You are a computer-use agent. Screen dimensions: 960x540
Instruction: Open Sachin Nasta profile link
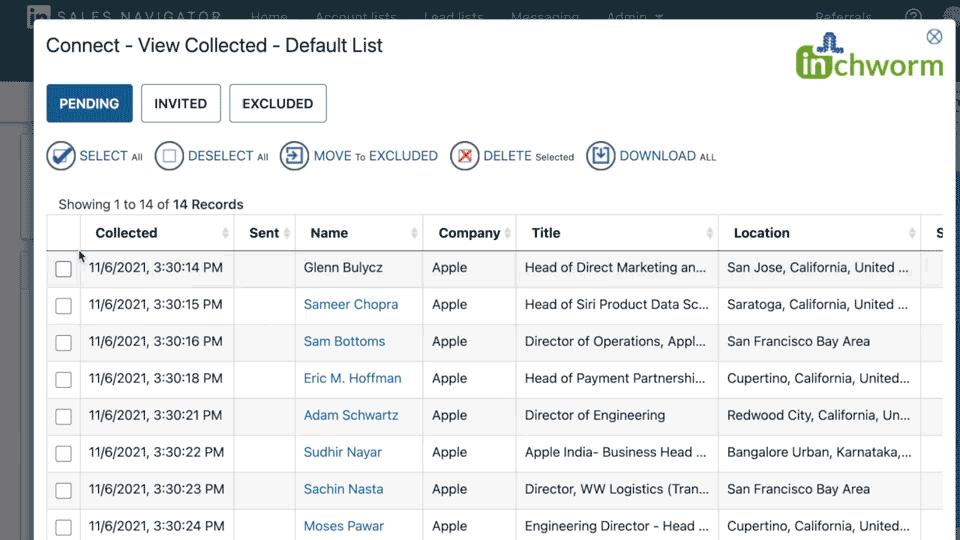(x=343, y=489)
